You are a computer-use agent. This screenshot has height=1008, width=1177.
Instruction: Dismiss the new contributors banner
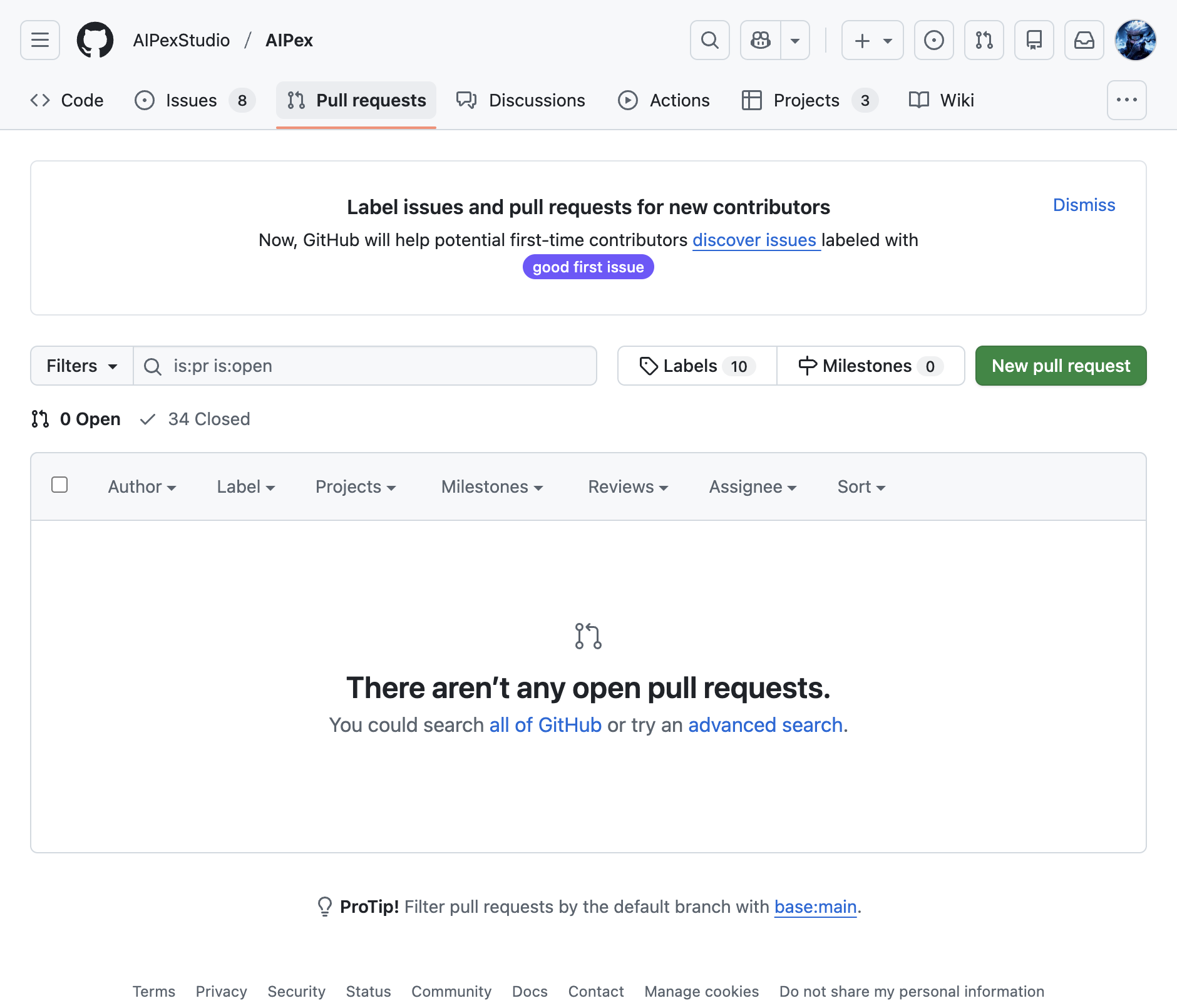click(x=1084, y=205)
